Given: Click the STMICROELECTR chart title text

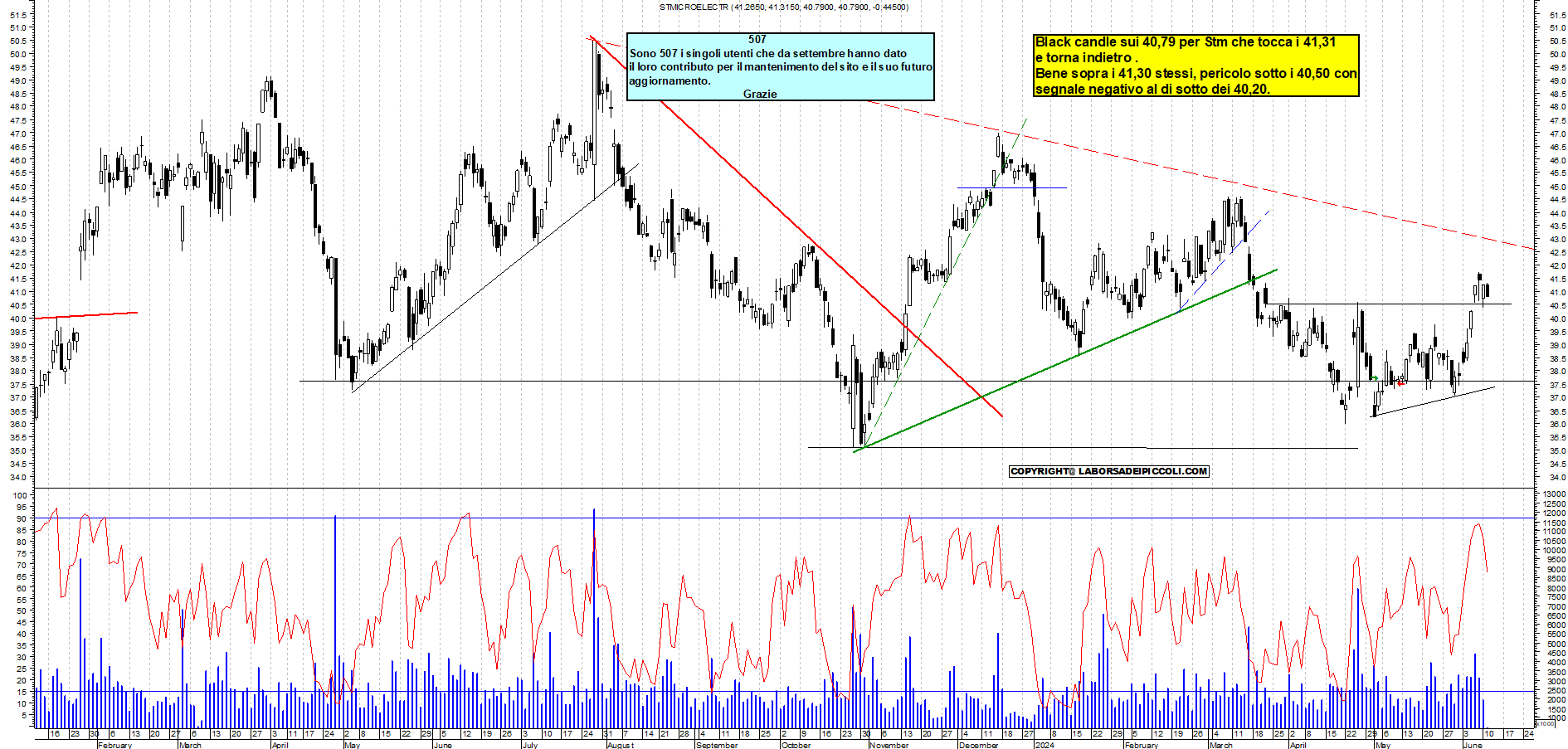Looking at the screenshot, I should click(x=783, y=7).
